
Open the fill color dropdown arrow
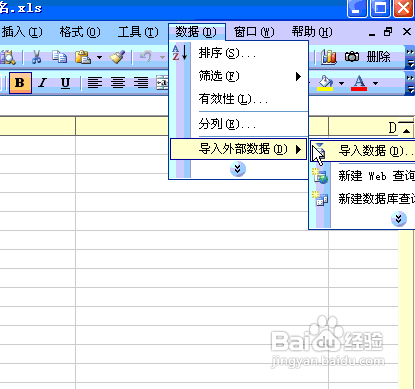tap(341, 83)
